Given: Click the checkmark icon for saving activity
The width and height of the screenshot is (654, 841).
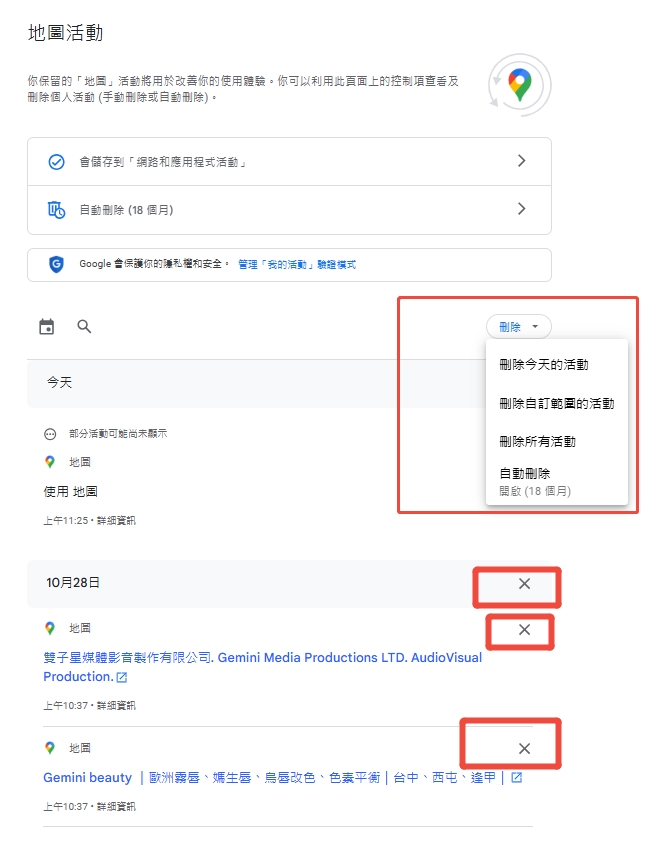Looking at the screenshot, I should pyautogui.click(x=56, y=162).
